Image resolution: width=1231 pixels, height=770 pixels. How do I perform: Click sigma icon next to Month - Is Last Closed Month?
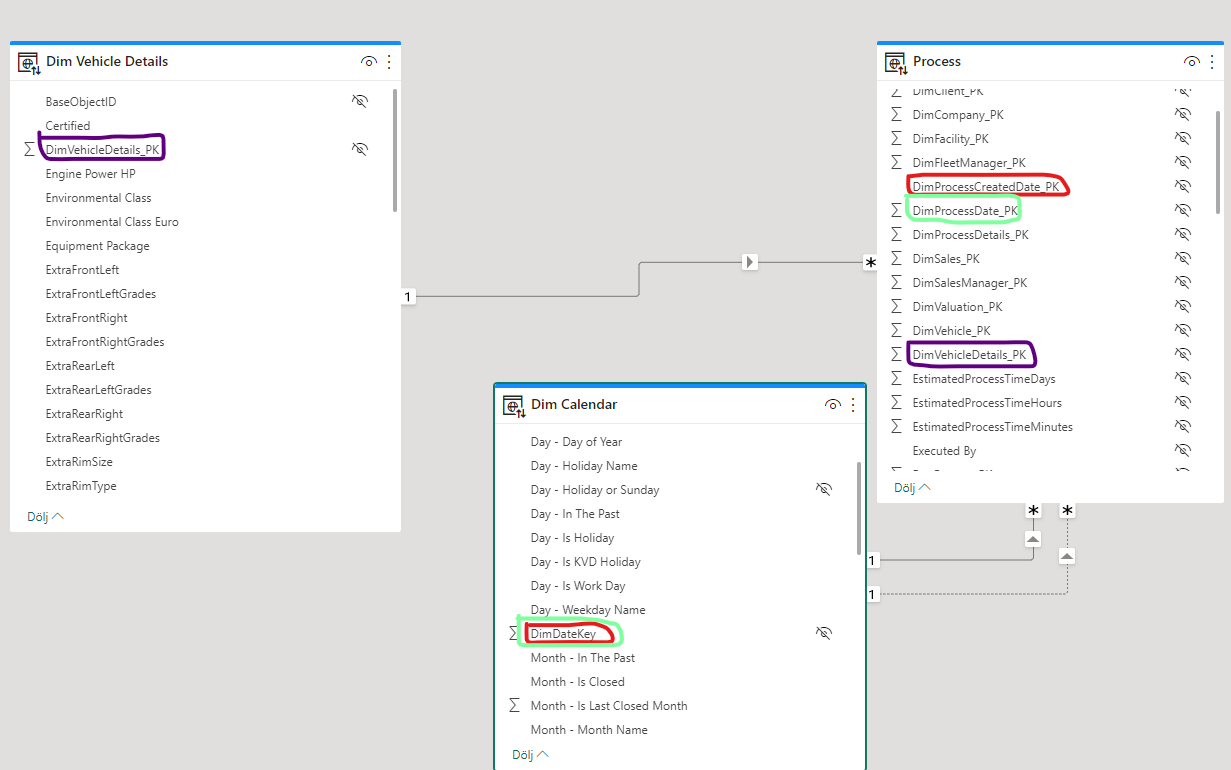pyautogui.click(x=515, y=705)
